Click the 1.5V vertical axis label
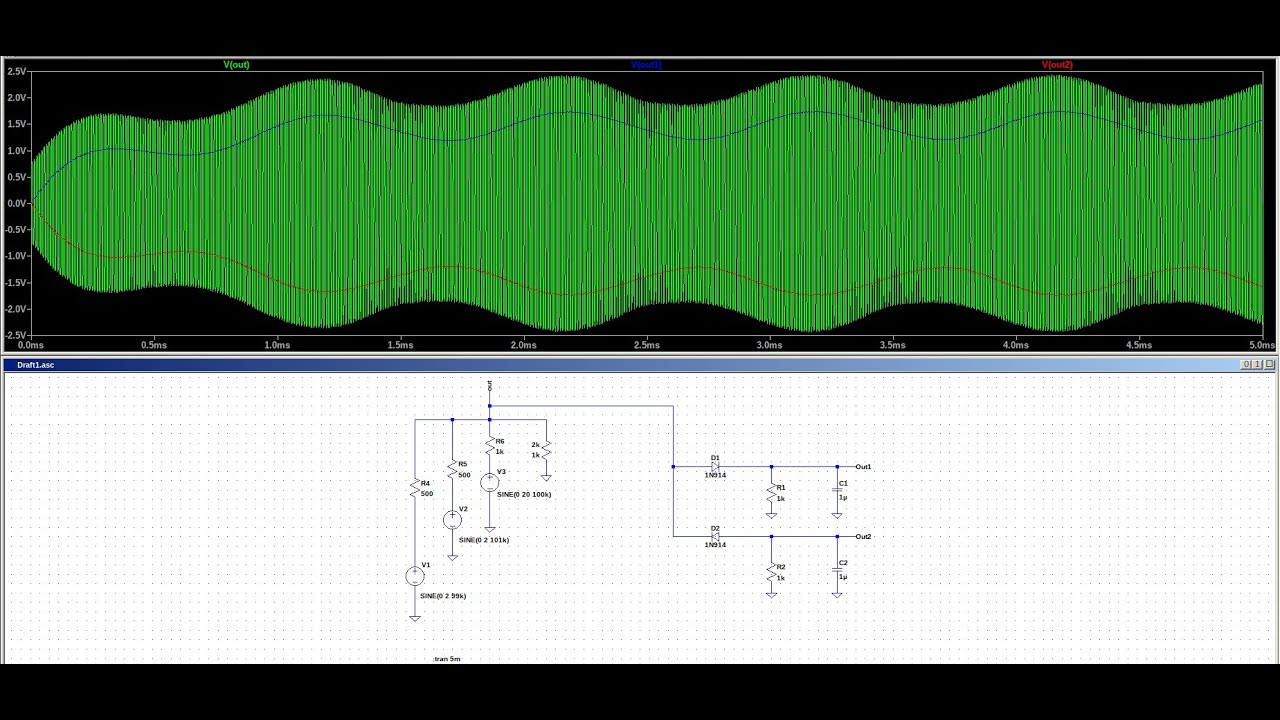 tap(16, 124)
